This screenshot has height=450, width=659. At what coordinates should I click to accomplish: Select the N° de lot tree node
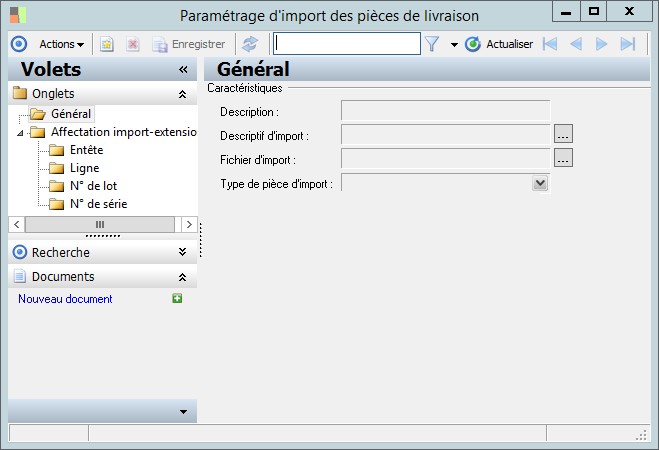95,186
